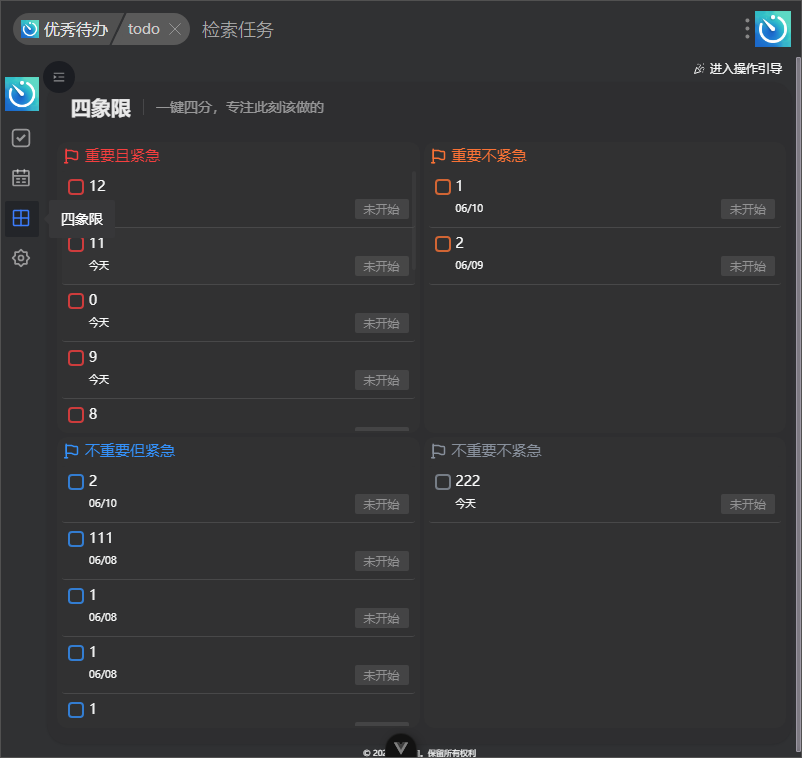Click the 今天 date under task 222
The height and width of the screenshot is (758, 802).
click(465, 504)
